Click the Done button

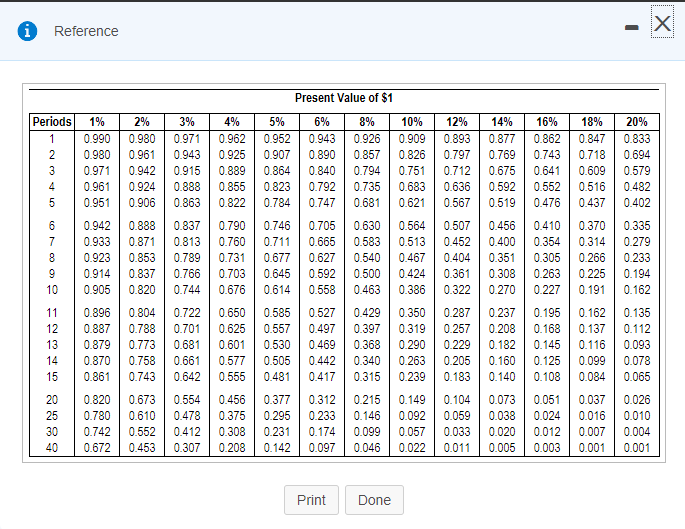click(x=374, y=500)
